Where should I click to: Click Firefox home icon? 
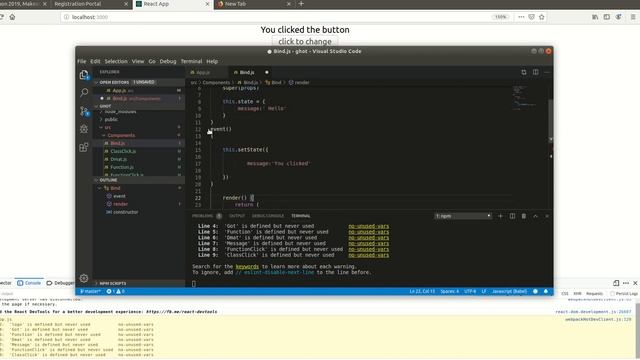click(x=12, y=17)
